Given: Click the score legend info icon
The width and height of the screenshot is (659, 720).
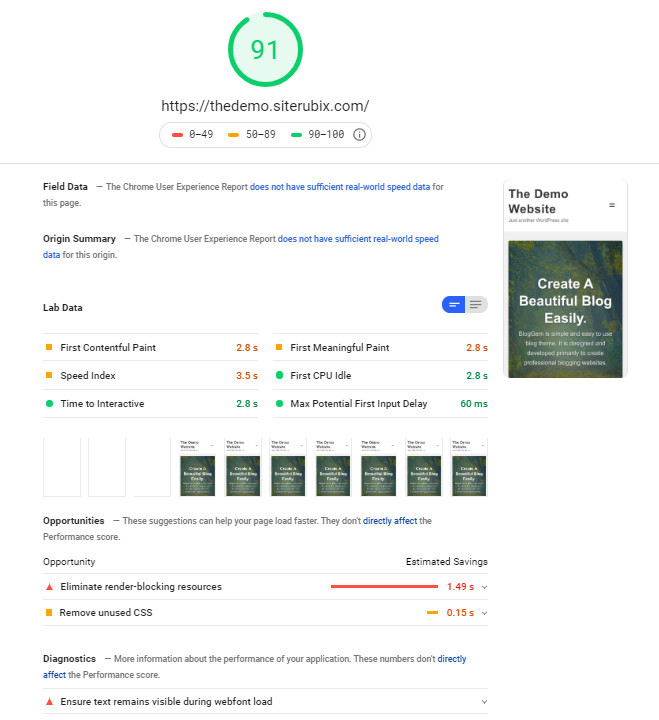Looking at the screenshot, I should 359,135.
